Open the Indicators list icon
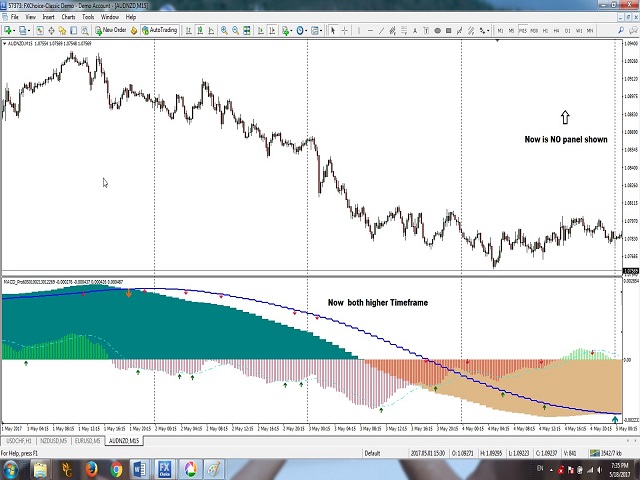The height and width of the screenshot is (480, 640). click(285, 31)
